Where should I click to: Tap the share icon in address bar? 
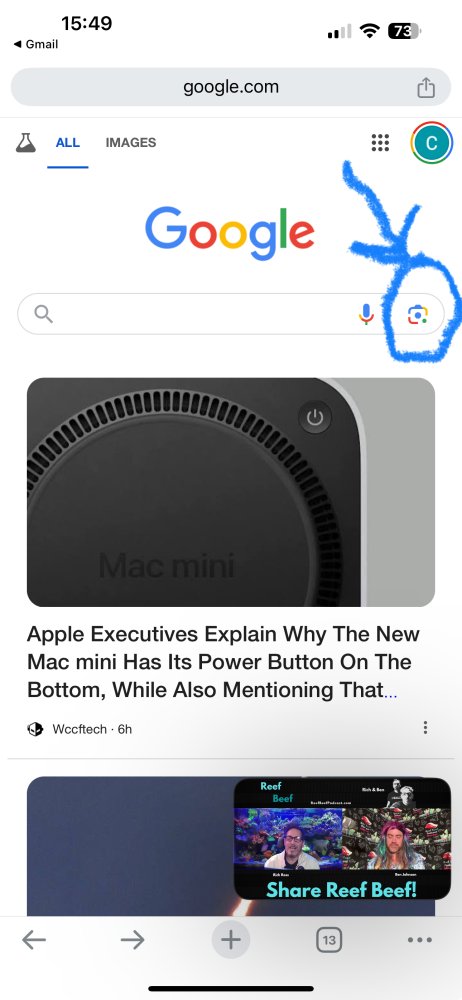pos(426,87)
